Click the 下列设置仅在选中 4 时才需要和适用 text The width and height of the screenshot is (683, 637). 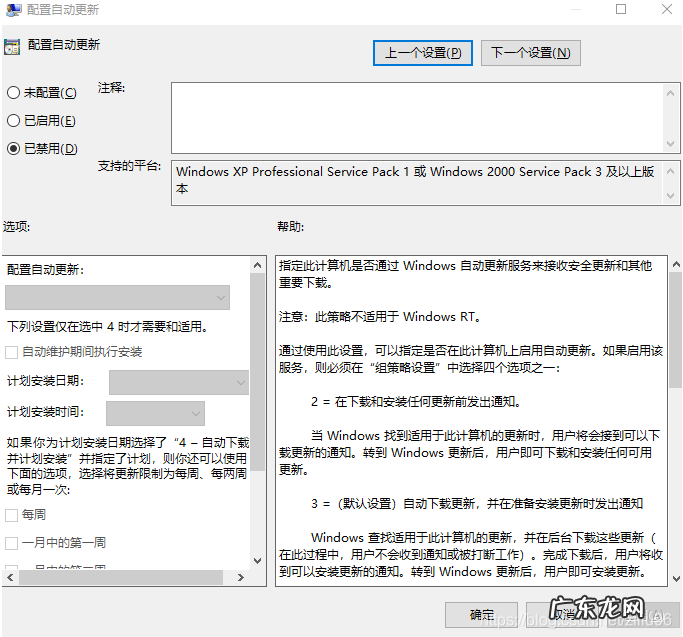(x=107, y=326)
